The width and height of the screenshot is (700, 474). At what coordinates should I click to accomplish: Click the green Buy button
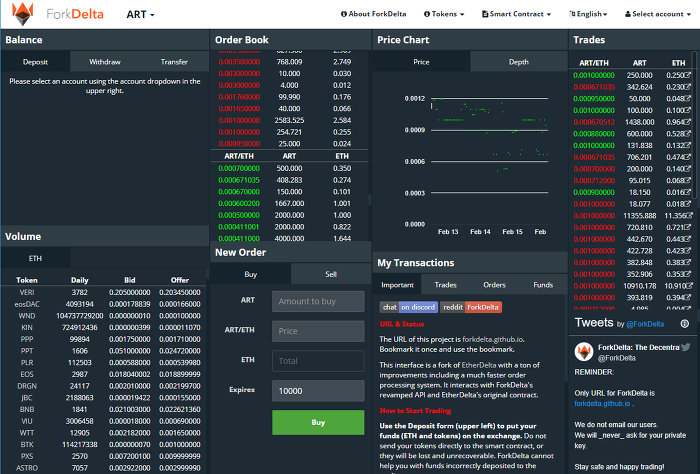pyautogui.click(x=318, y=422)
